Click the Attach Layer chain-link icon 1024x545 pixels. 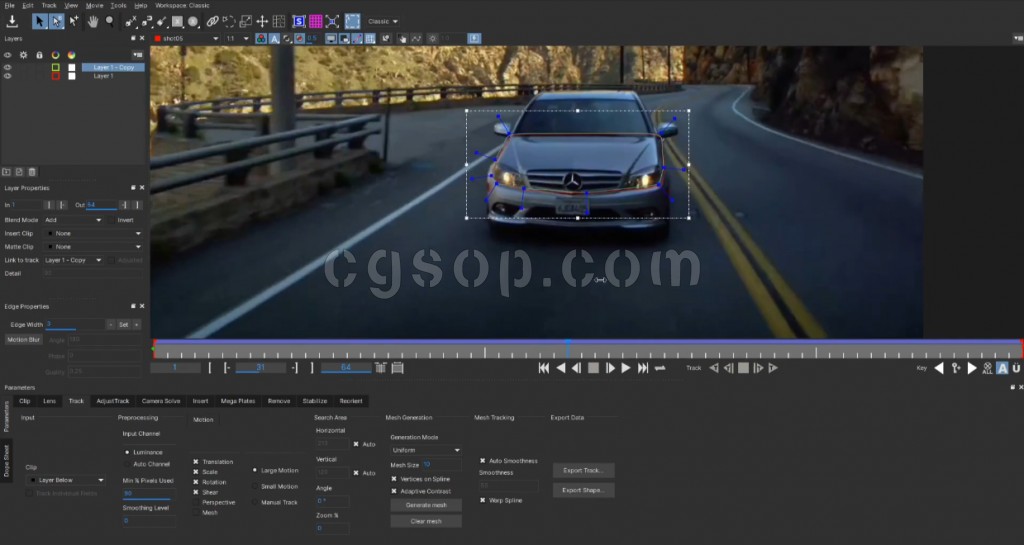[212, 22]
